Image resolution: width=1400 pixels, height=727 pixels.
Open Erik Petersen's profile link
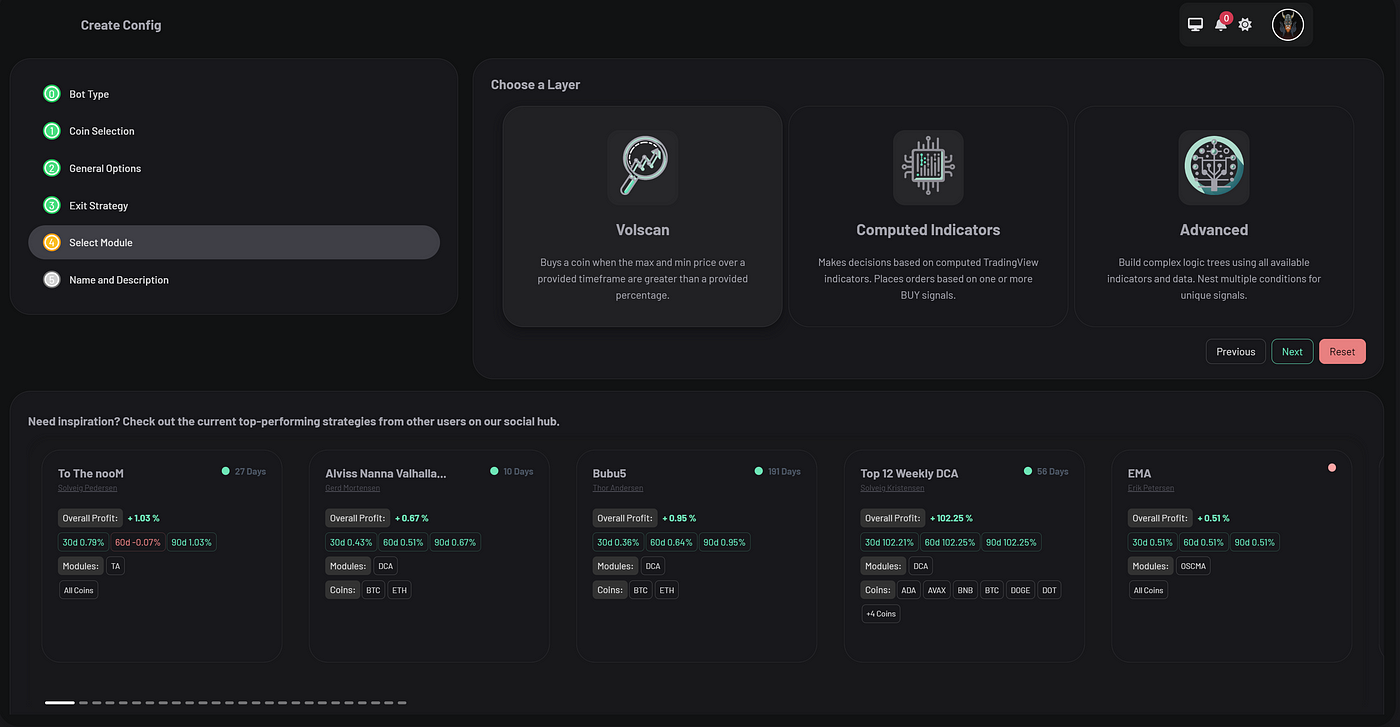[x=1151, y=488]
